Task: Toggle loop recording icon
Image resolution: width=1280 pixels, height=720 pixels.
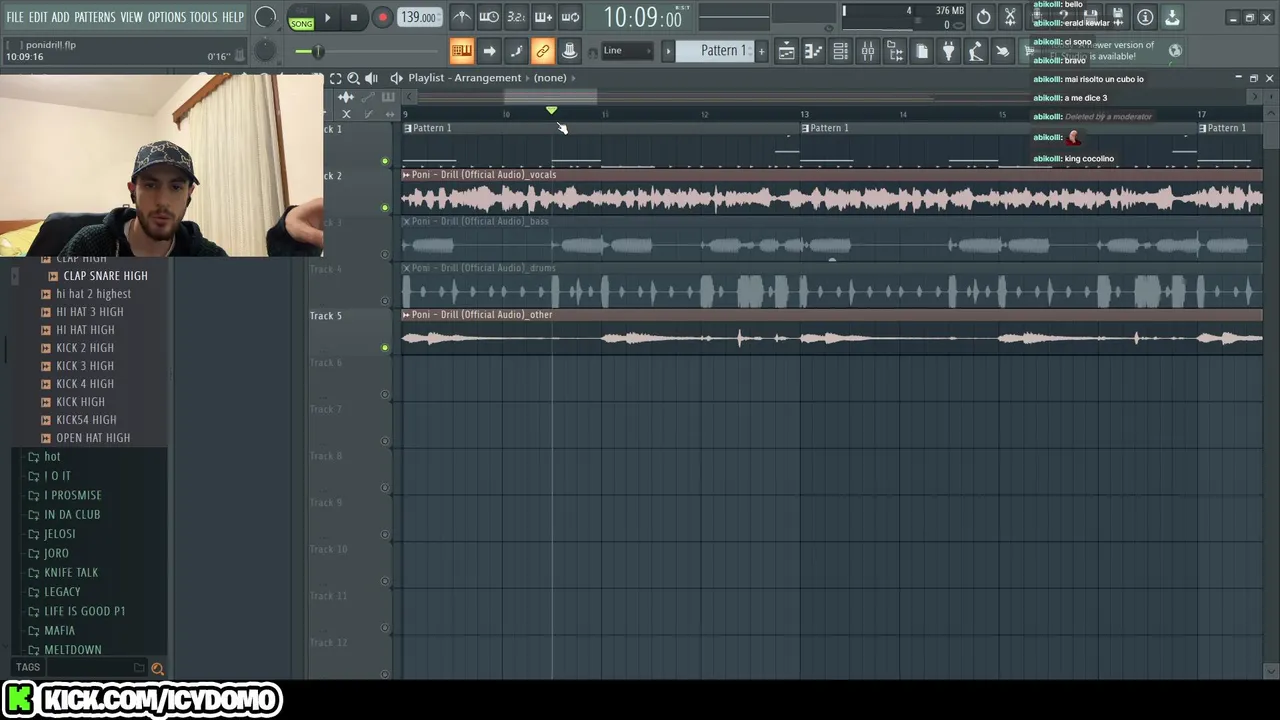Action: pos(570,17)
